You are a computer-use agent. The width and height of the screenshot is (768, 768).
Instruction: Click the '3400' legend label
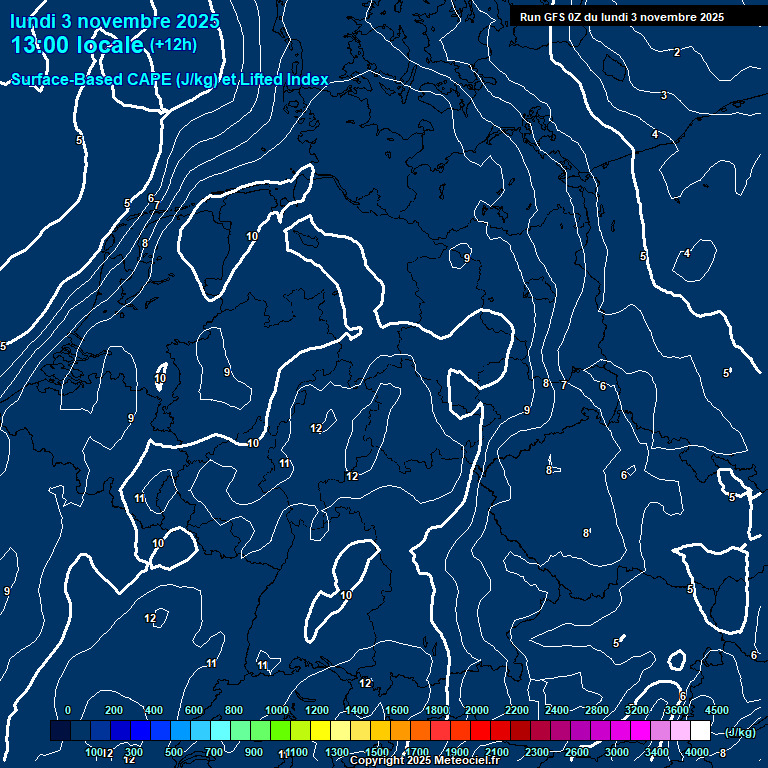tap(657, 752)
